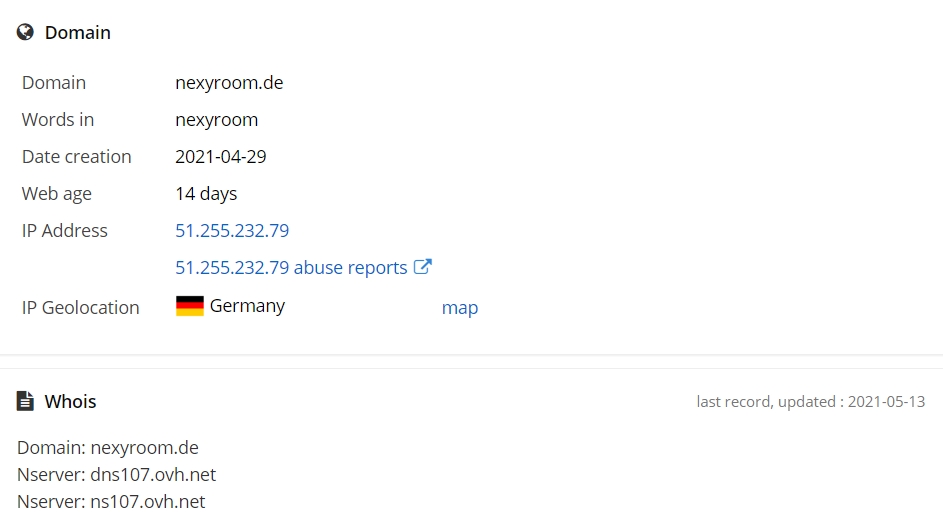Open IP address 51.255.232.79 link

(232, 231)
